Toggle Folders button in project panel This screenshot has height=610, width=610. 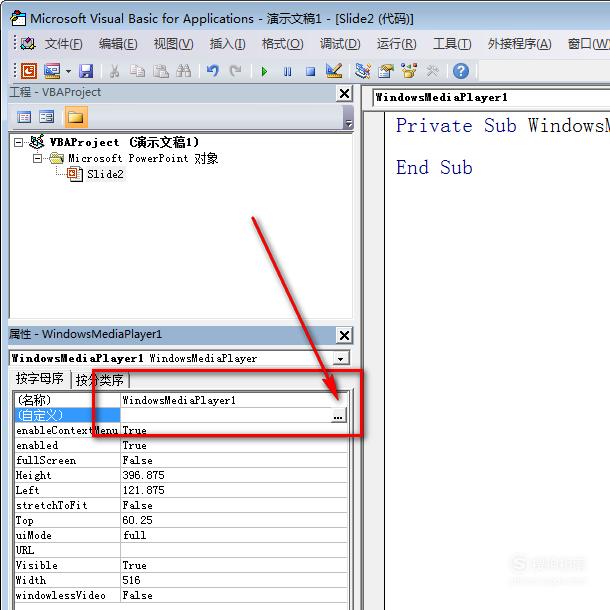tap(76, 117)
